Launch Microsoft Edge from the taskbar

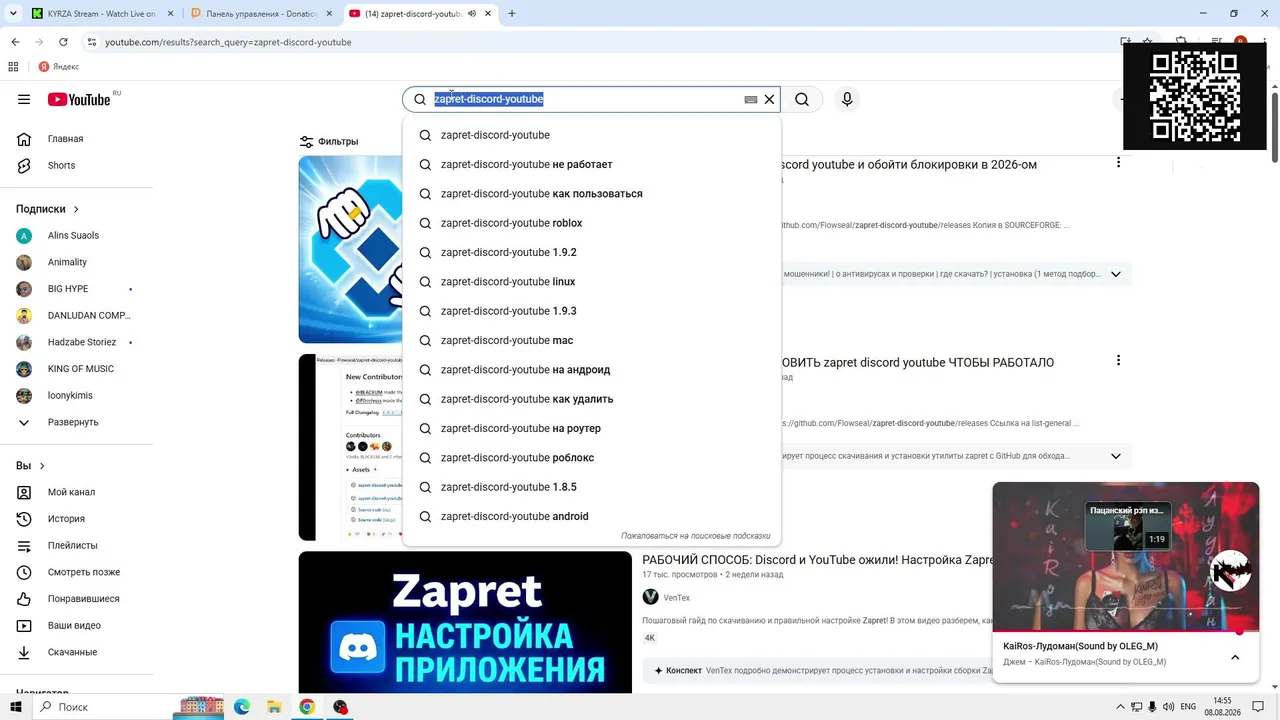[x=242, y=707]
